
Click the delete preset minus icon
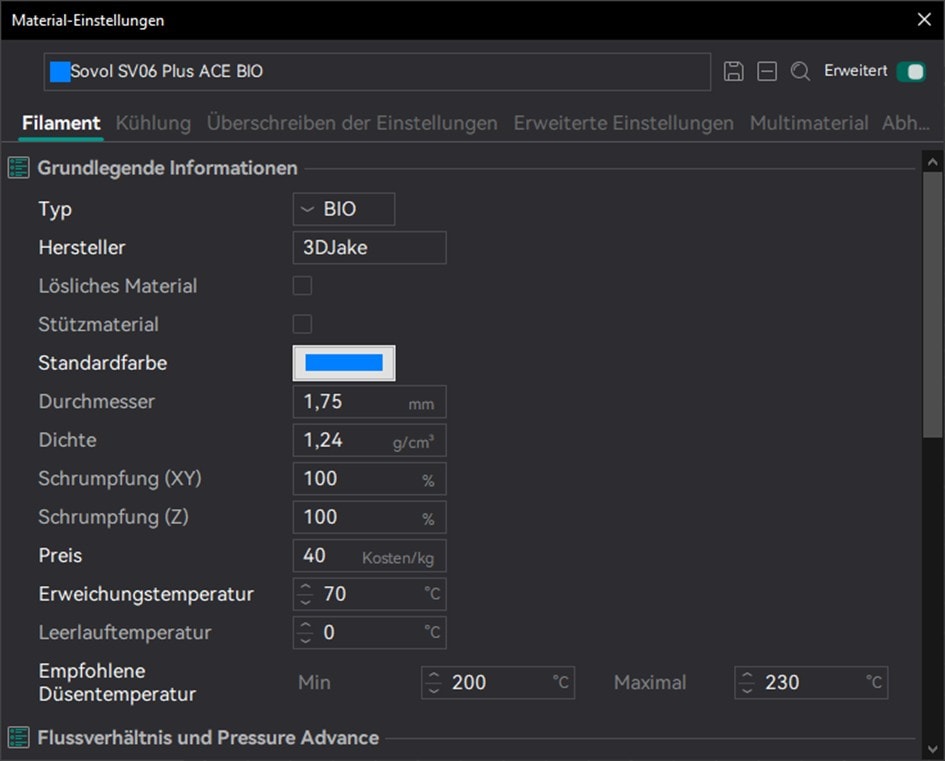point(767,71)
